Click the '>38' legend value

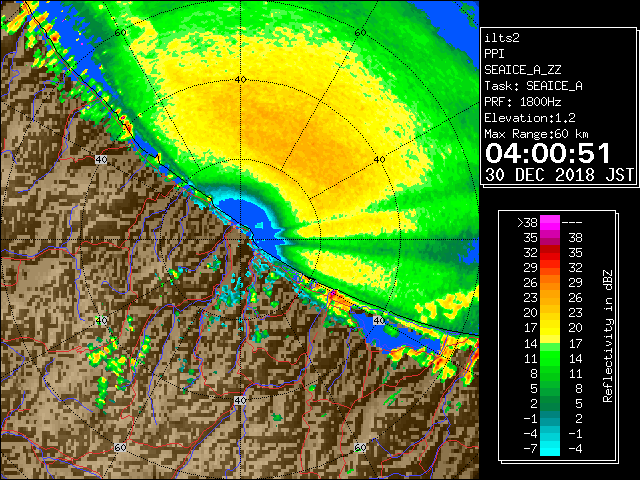point(527,223)
